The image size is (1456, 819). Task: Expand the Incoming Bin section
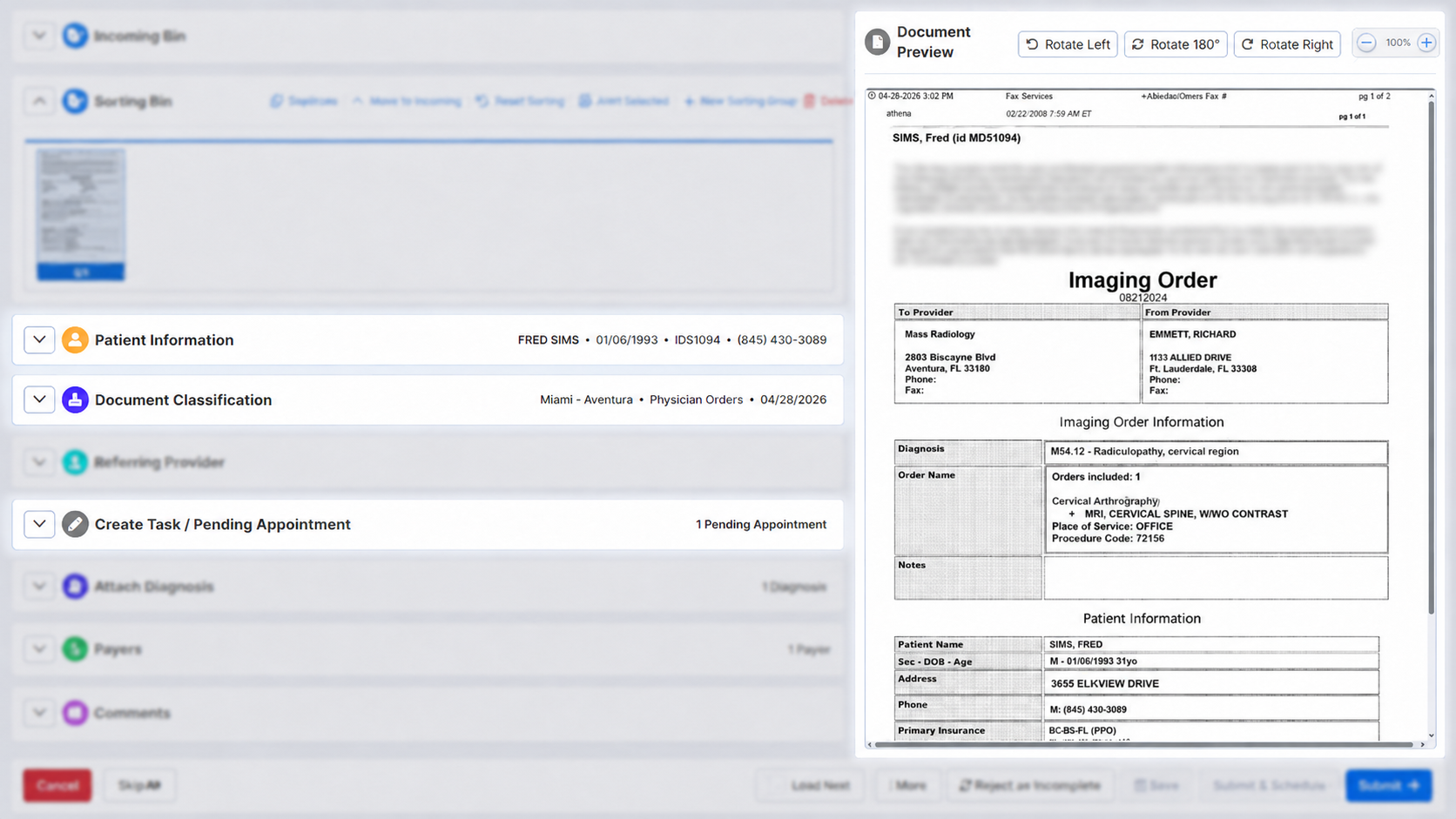(39, 36)
